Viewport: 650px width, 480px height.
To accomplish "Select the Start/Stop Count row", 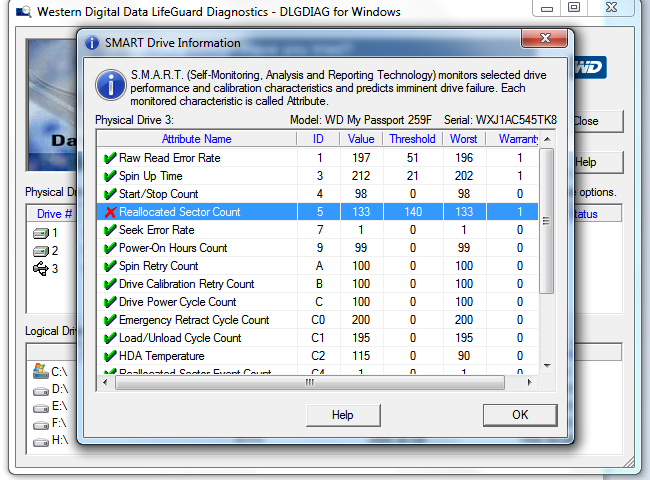I will click(x=318, y=194).
